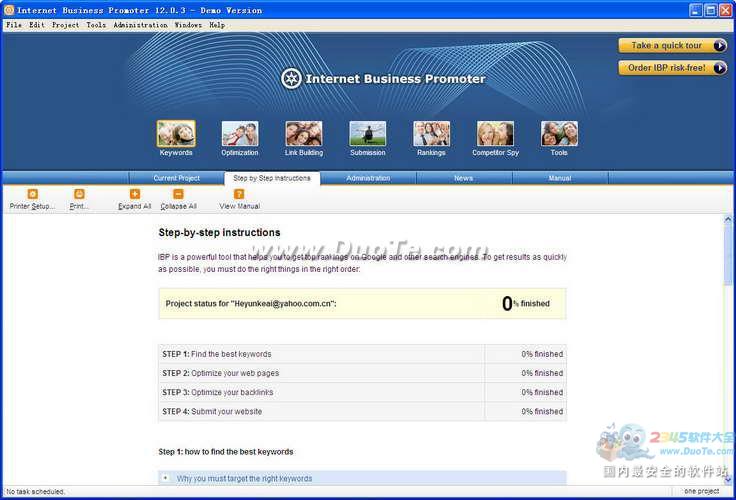Click STEP 3: Optimize your backlinks
Image resolution: width=736 pixels, height=500 pixels.
pyautogui.click(x=218, y=392)
